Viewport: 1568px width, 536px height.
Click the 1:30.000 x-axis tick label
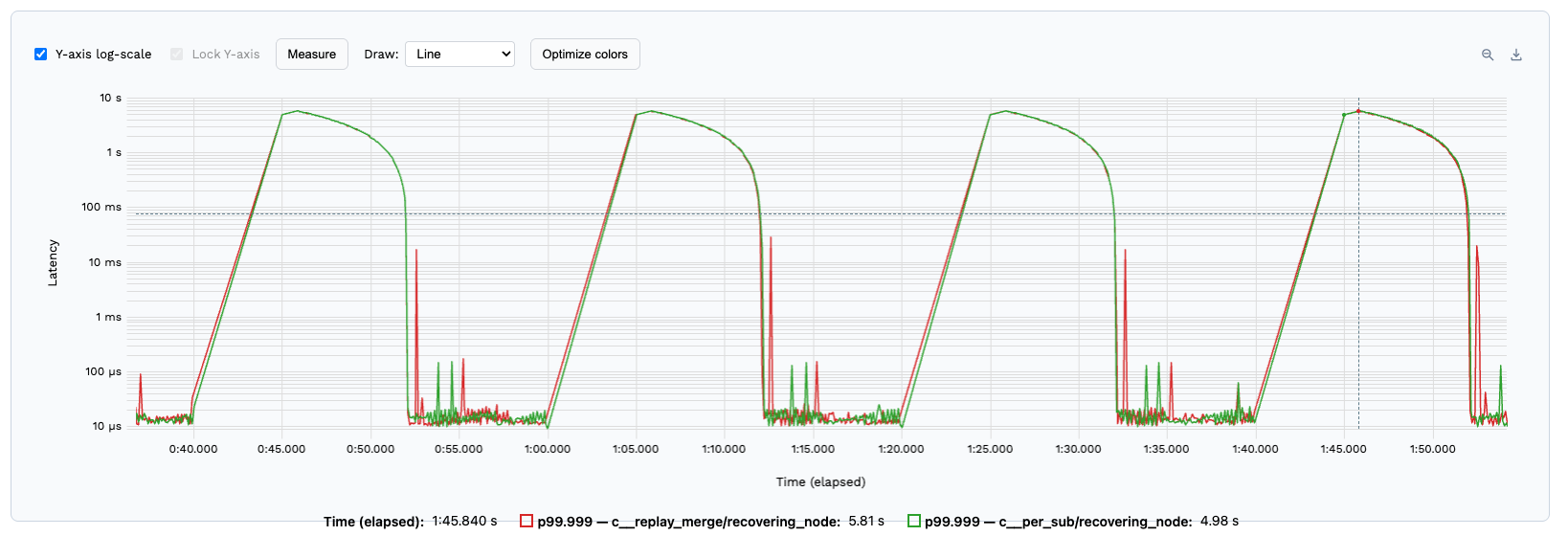[x=1079, y=449]
